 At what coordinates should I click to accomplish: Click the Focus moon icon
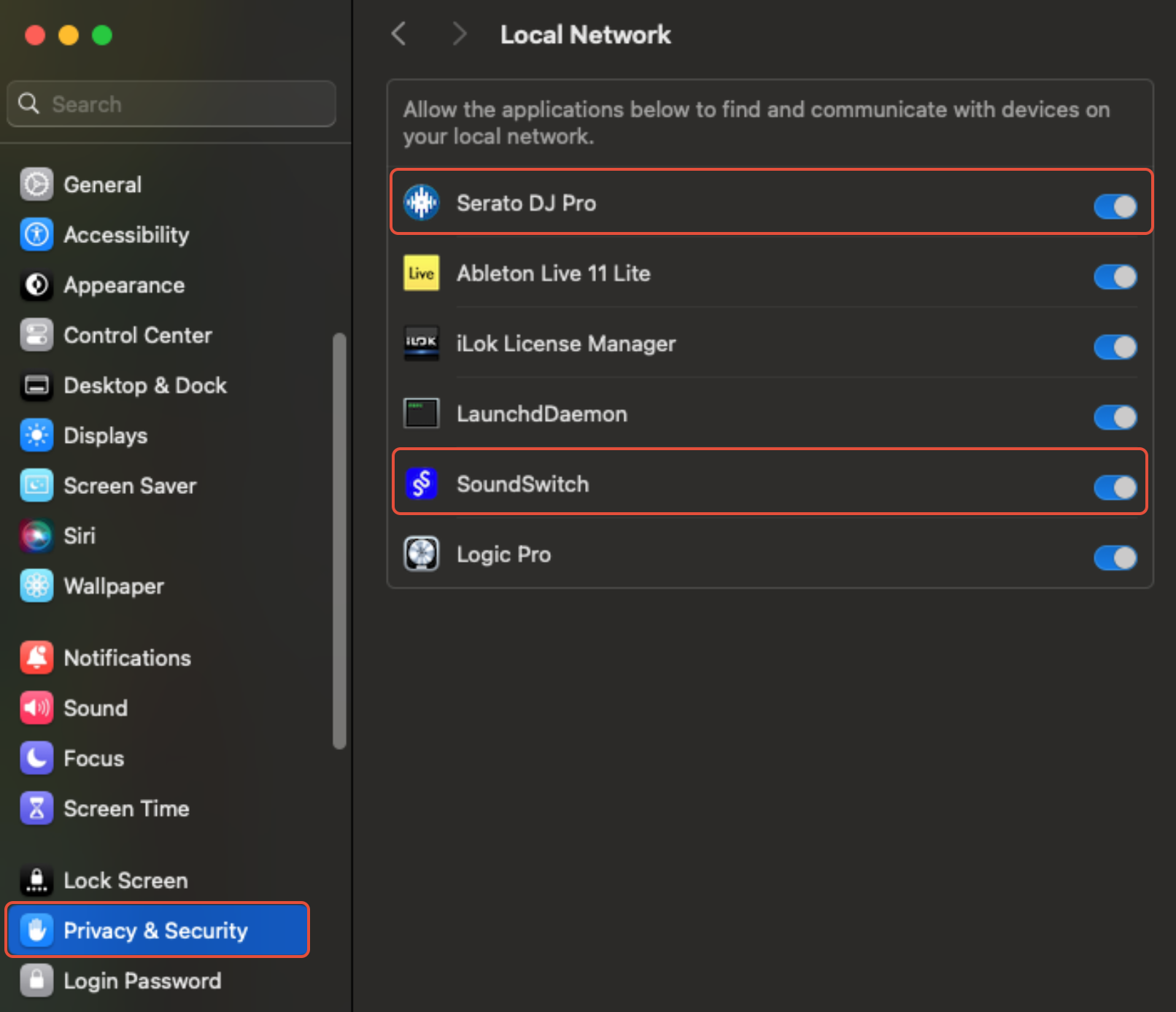point(36,759)
